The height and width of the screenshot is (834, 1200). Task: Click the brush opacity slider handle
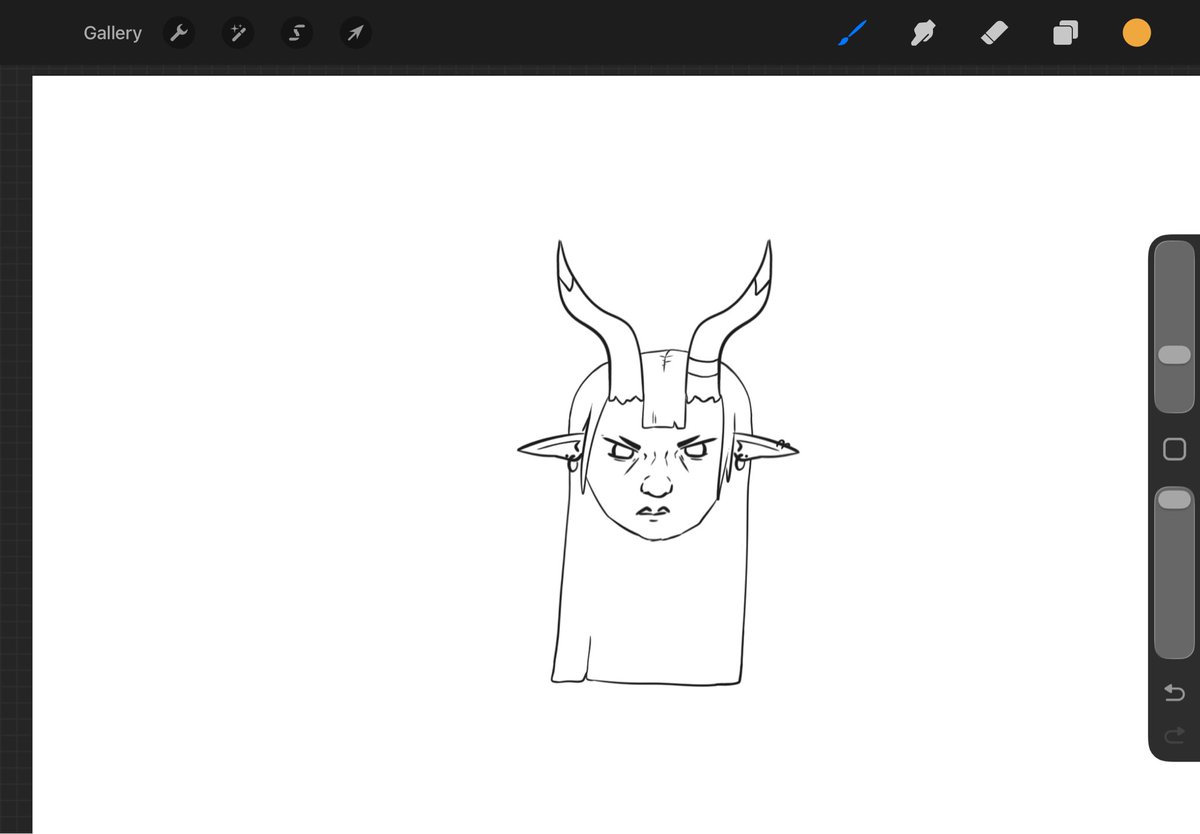[x=1174, y=499]
